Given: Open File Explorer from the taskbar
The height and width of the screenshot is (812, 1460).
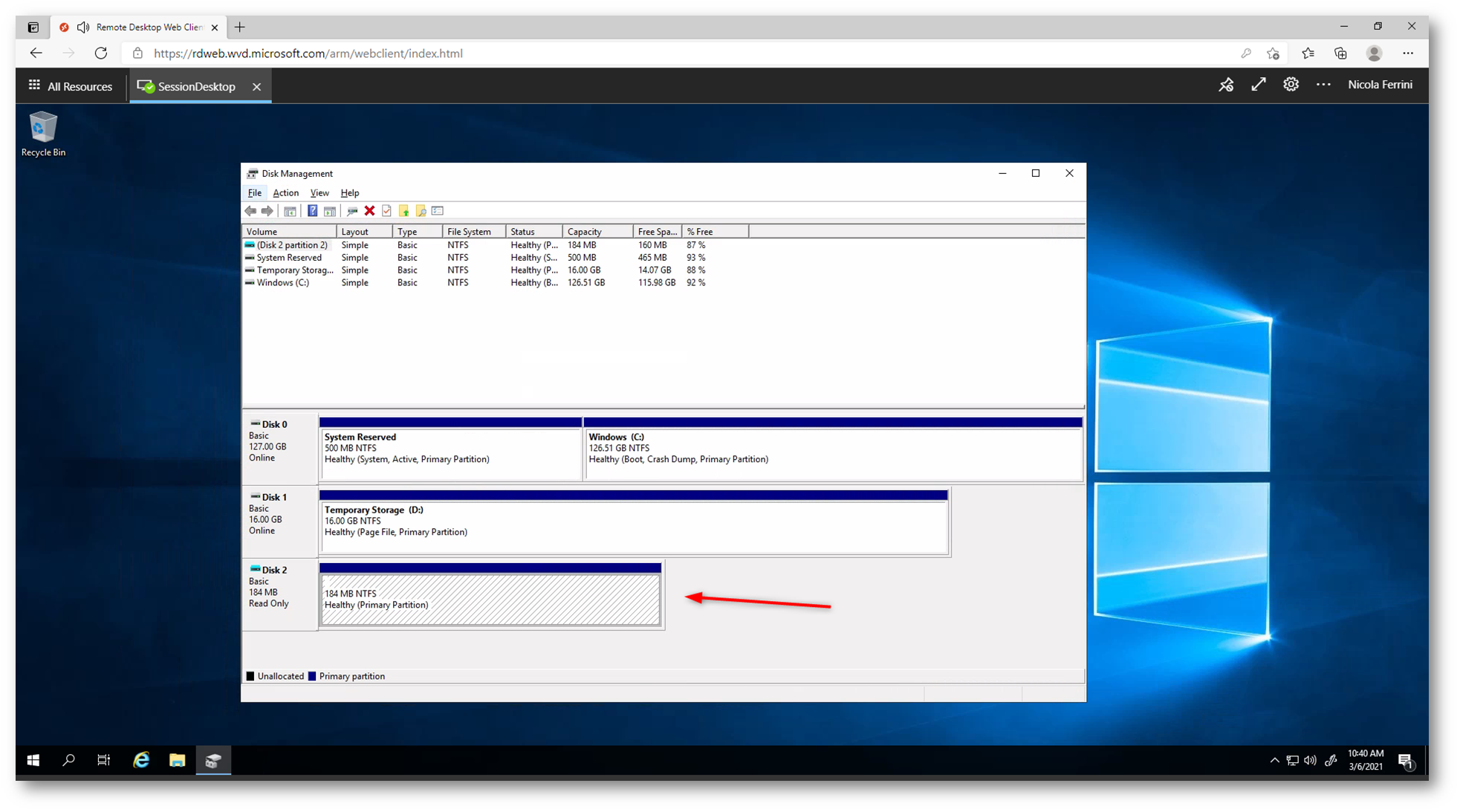Looking at the screenshot, I should point(177,760).
